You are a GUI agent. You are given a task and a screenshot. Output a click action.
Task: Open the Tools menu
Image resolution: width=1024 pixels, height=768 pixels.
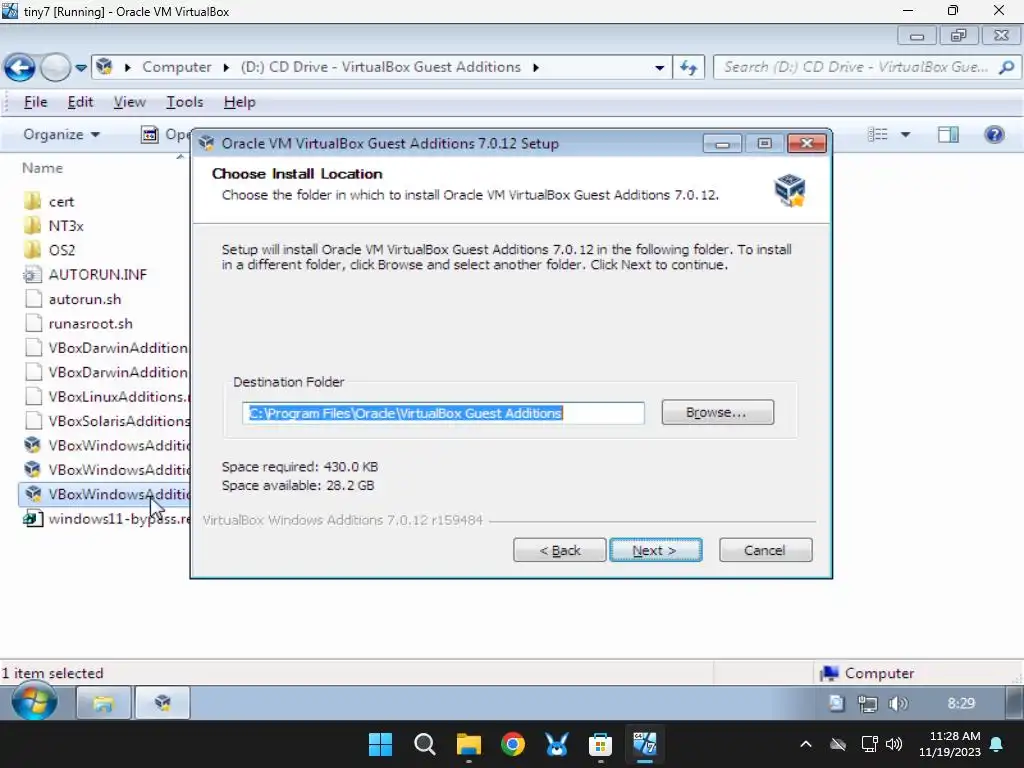coord(184,102)
